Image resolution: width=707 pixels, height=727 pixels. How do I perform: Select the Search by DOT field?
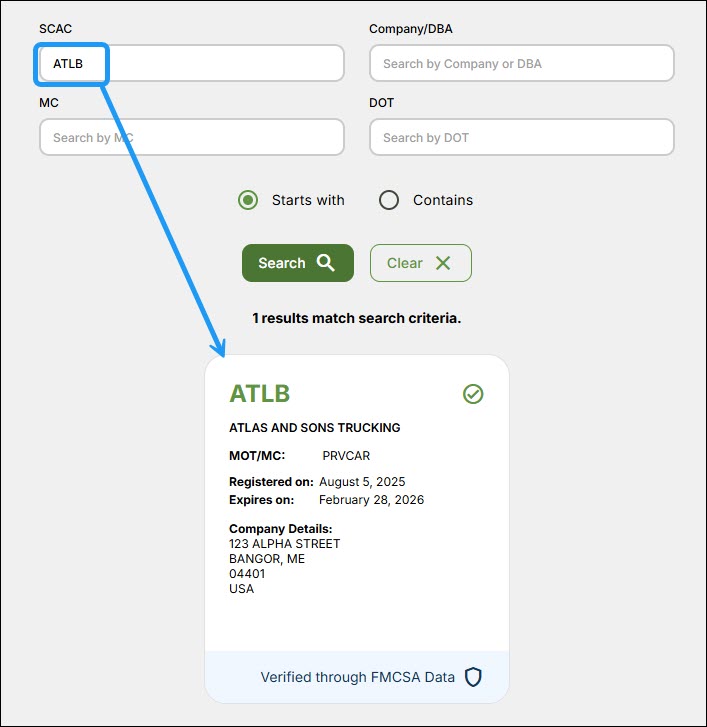(x=521, y=137)
